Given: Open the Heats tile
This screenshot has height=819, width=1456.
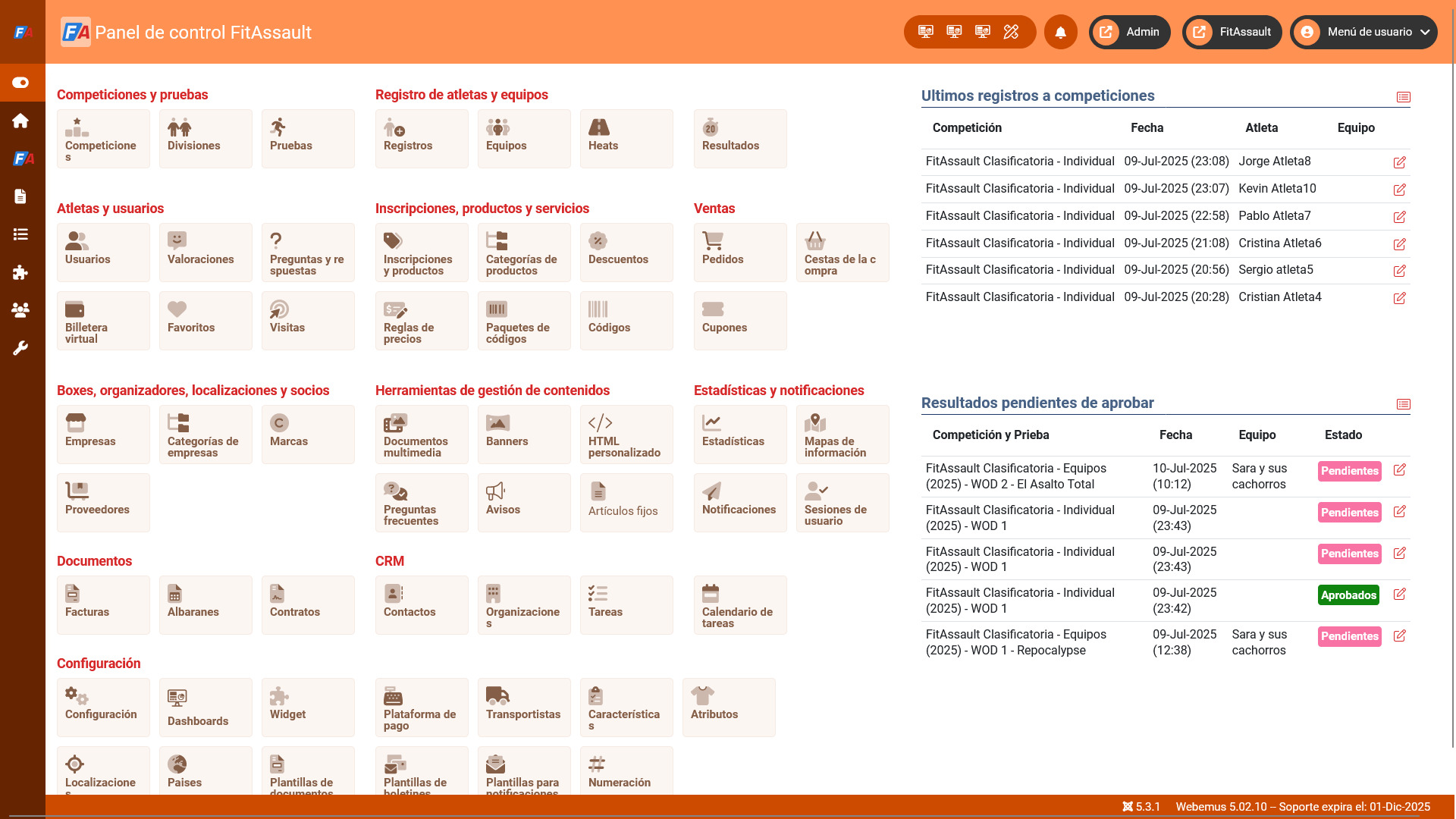Looking at the screenshot, I should tap(626, 139).
